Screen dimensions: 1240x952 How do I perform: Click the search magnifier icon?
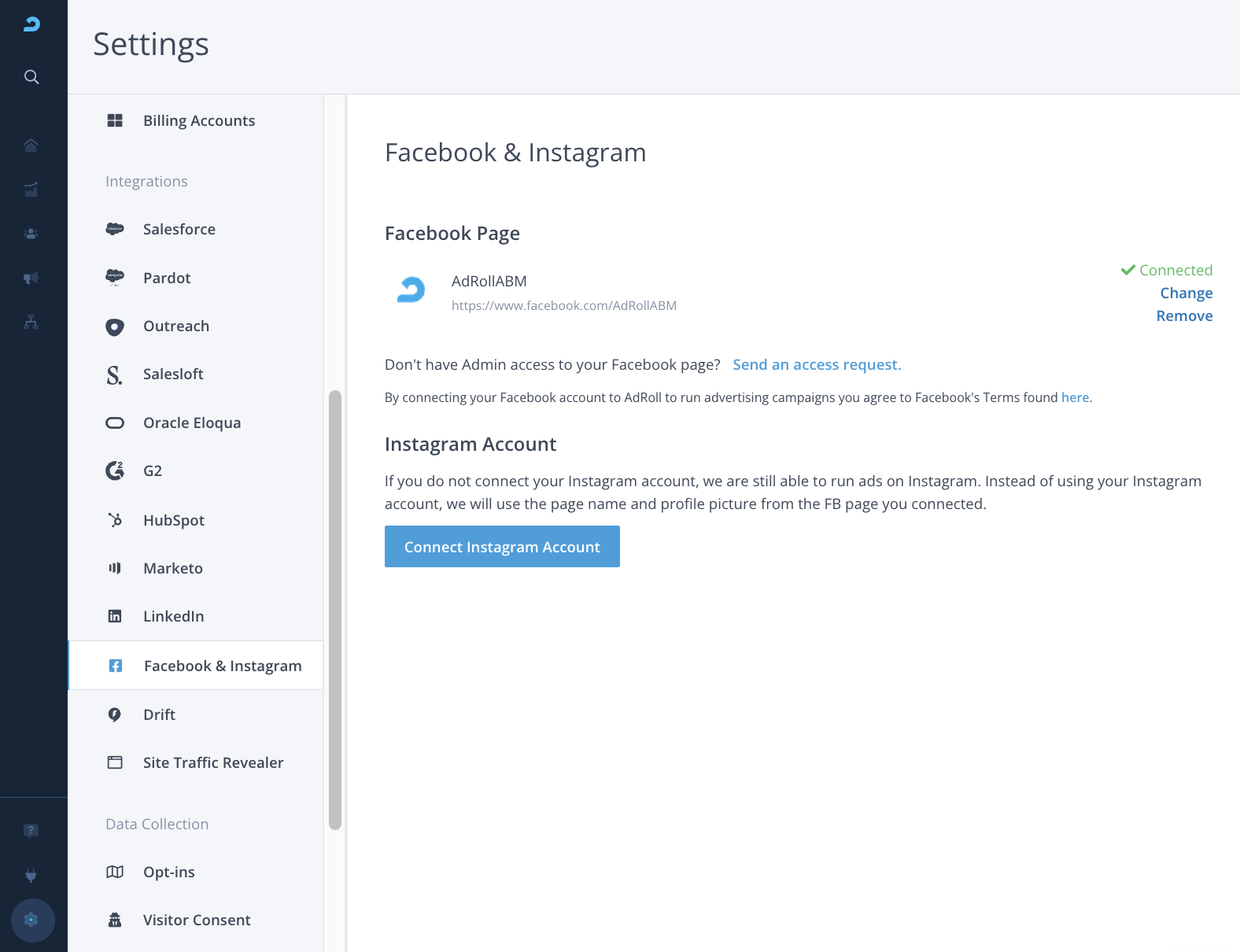pyautogui.click(x=31, y=77)
